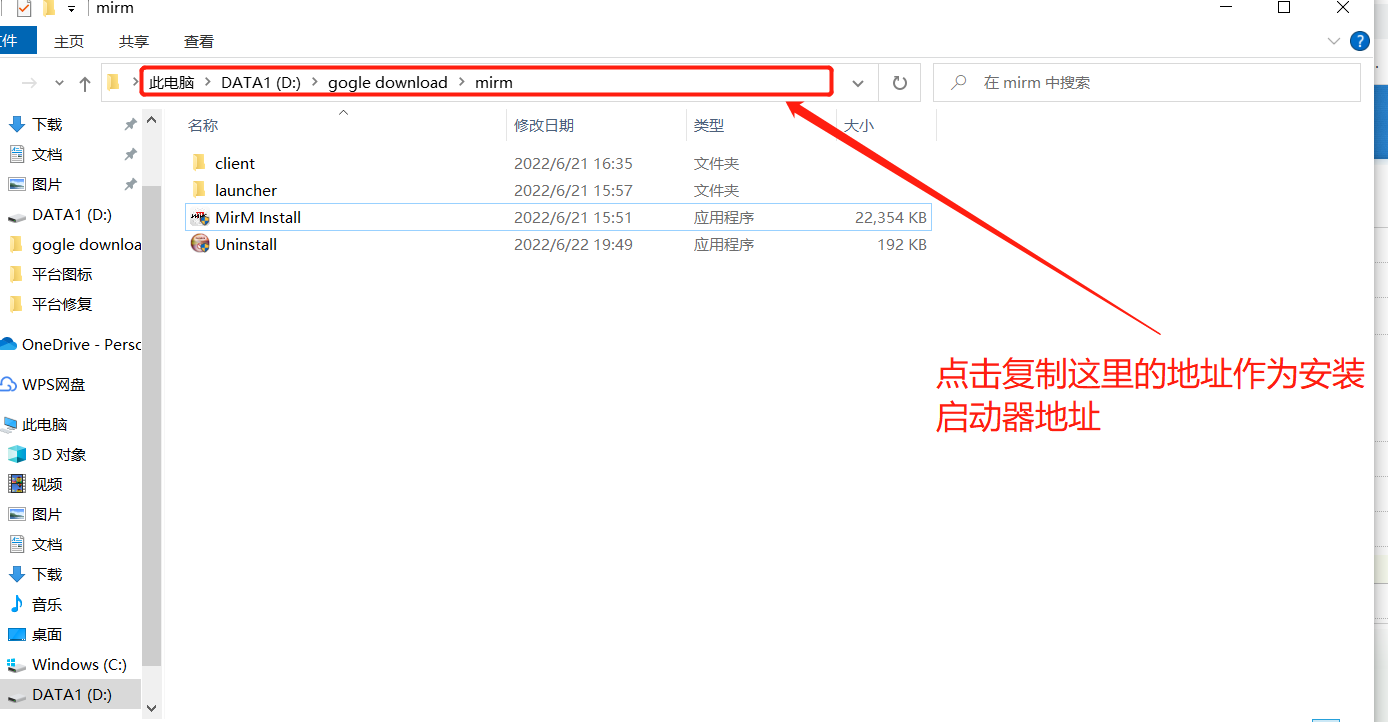The height and width of the screenshot is (722, 1388).
Task: Open 3D 对象 in navigation tree
Action: (59, 454)
